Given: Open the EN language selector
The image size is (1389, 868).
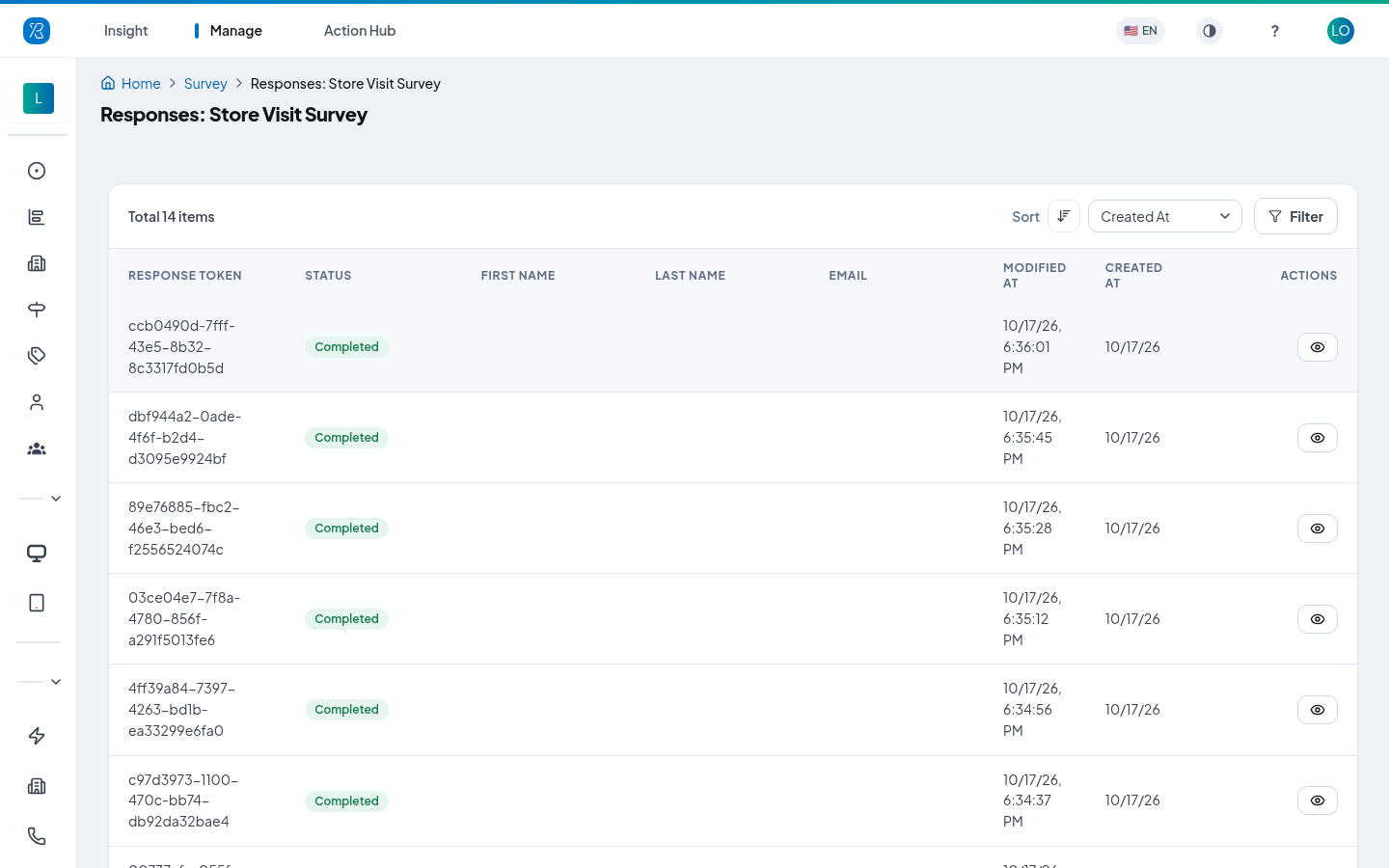Looking at the screenshot, I should coord(1140,31).
